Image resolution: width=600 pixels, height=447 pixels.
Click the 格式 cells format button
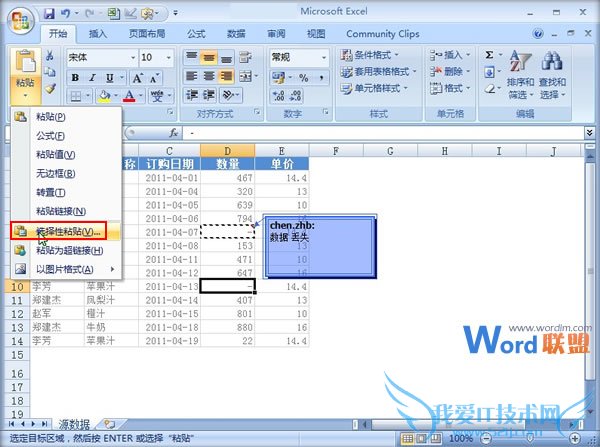[x=450, y=88]
